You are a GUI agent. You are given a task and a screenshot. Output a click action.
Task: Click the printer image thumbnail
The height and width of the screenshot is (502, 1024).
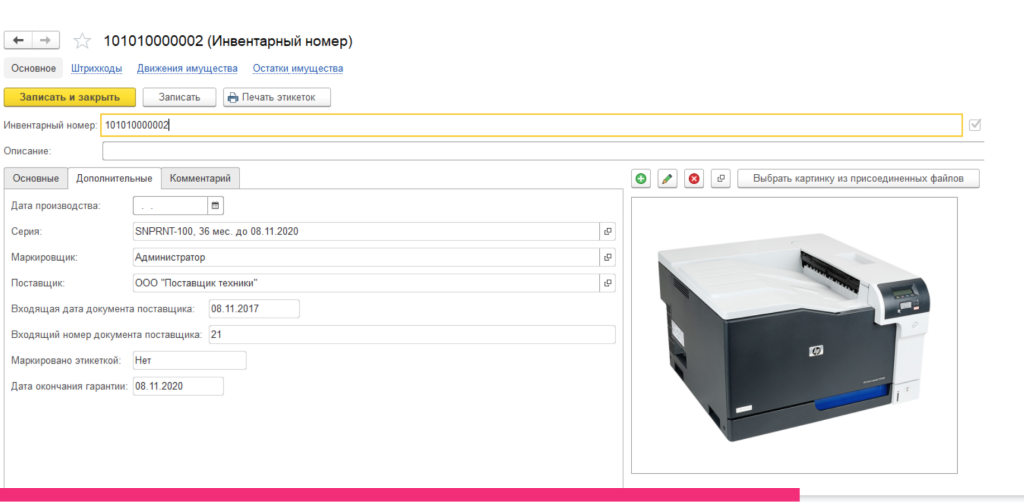[794, 335]
